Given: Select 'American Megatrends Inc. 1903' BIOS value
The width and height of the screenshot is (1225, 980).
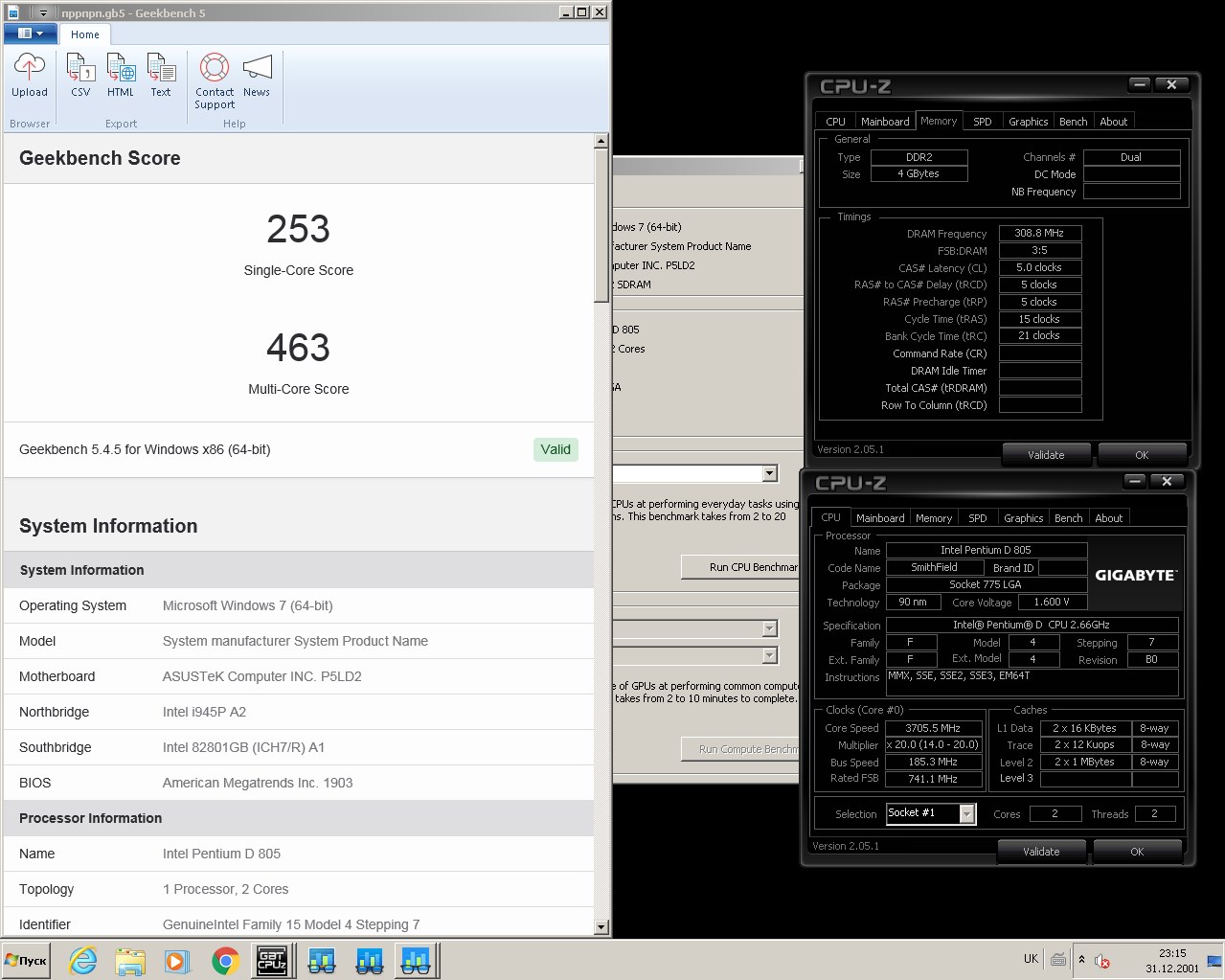Looking at the screenshot, I should point(258,783).
